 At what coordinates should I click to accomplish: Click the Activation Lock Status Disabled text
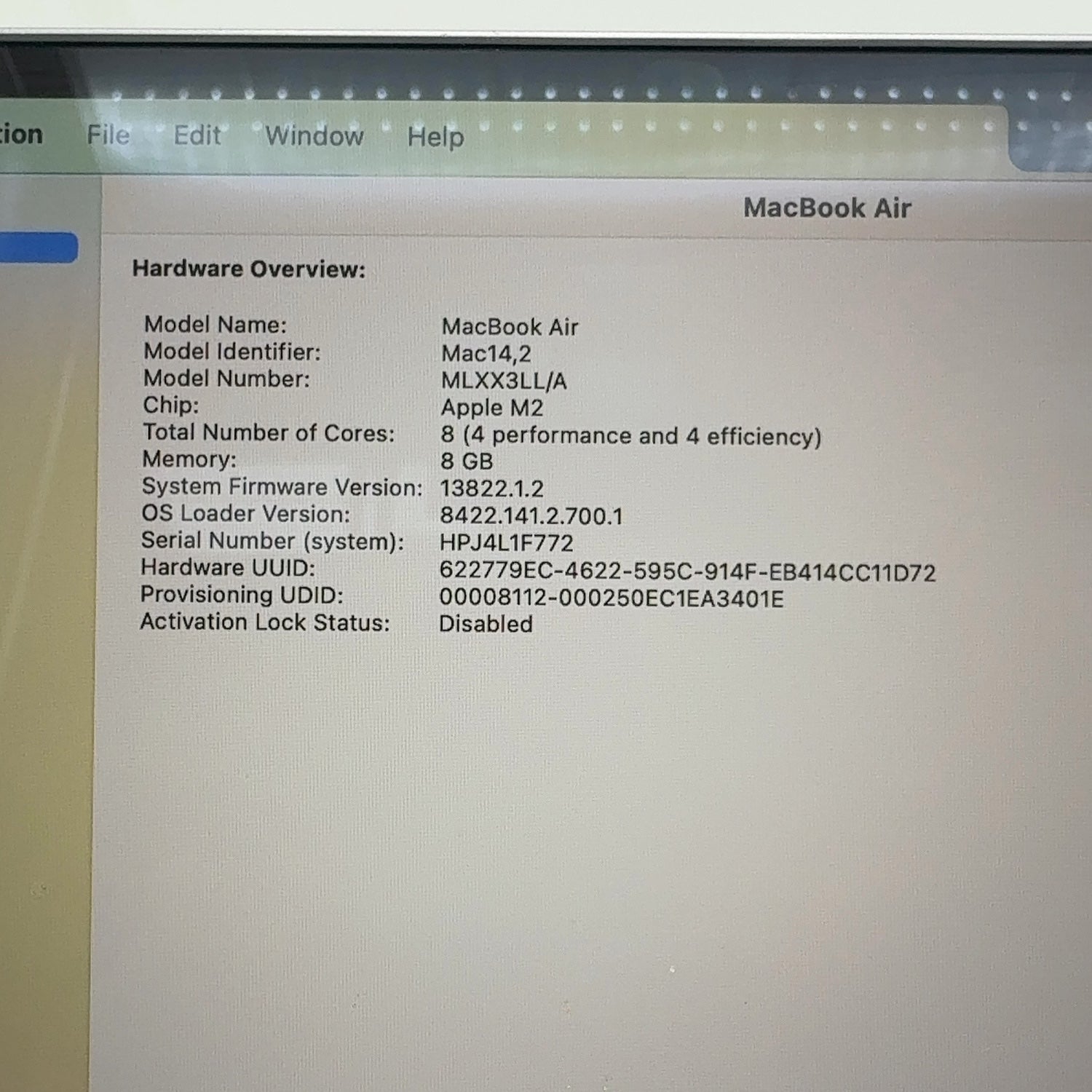tap(486, 624)
